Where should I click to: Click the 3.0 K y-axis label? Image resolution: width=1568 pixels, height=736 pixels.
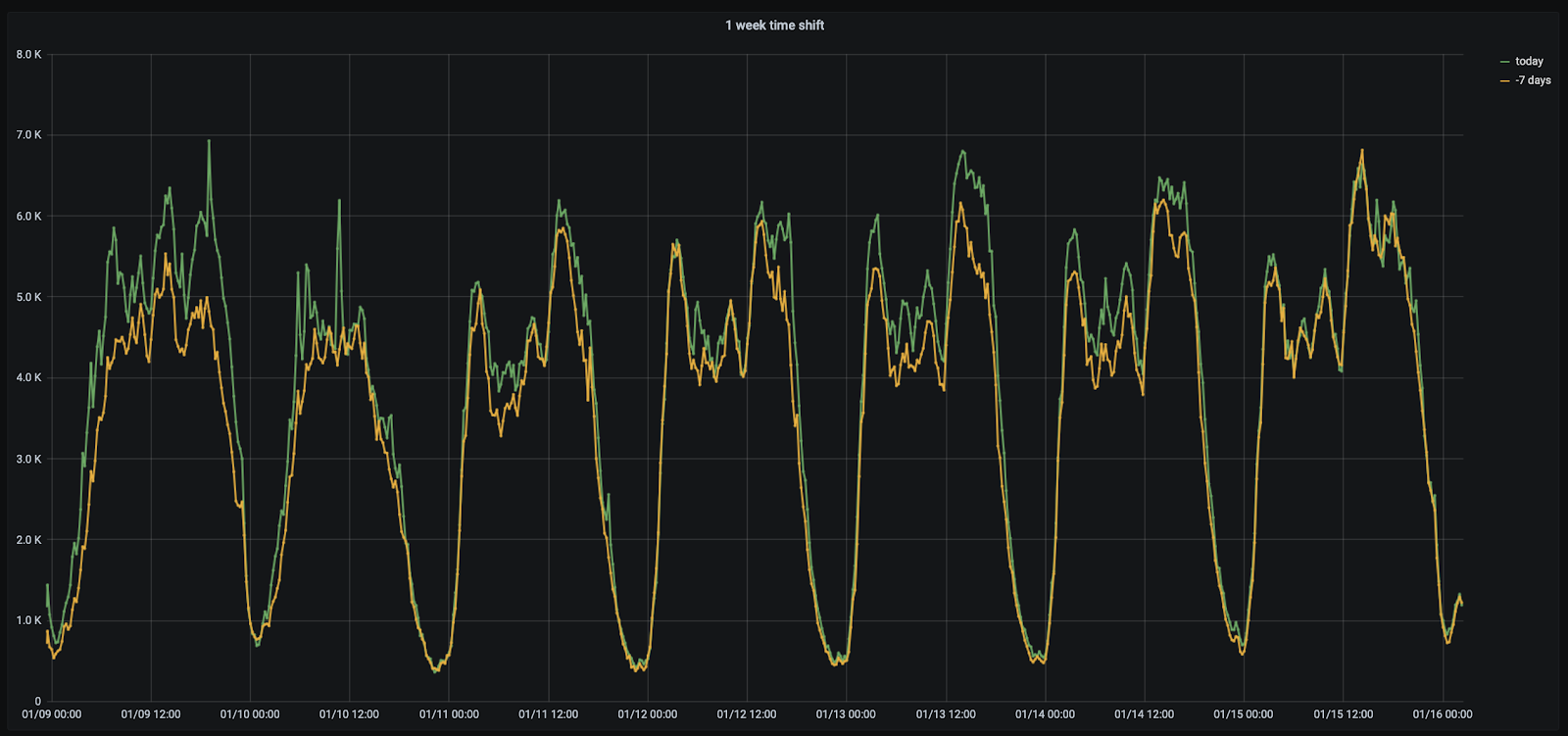28,459
